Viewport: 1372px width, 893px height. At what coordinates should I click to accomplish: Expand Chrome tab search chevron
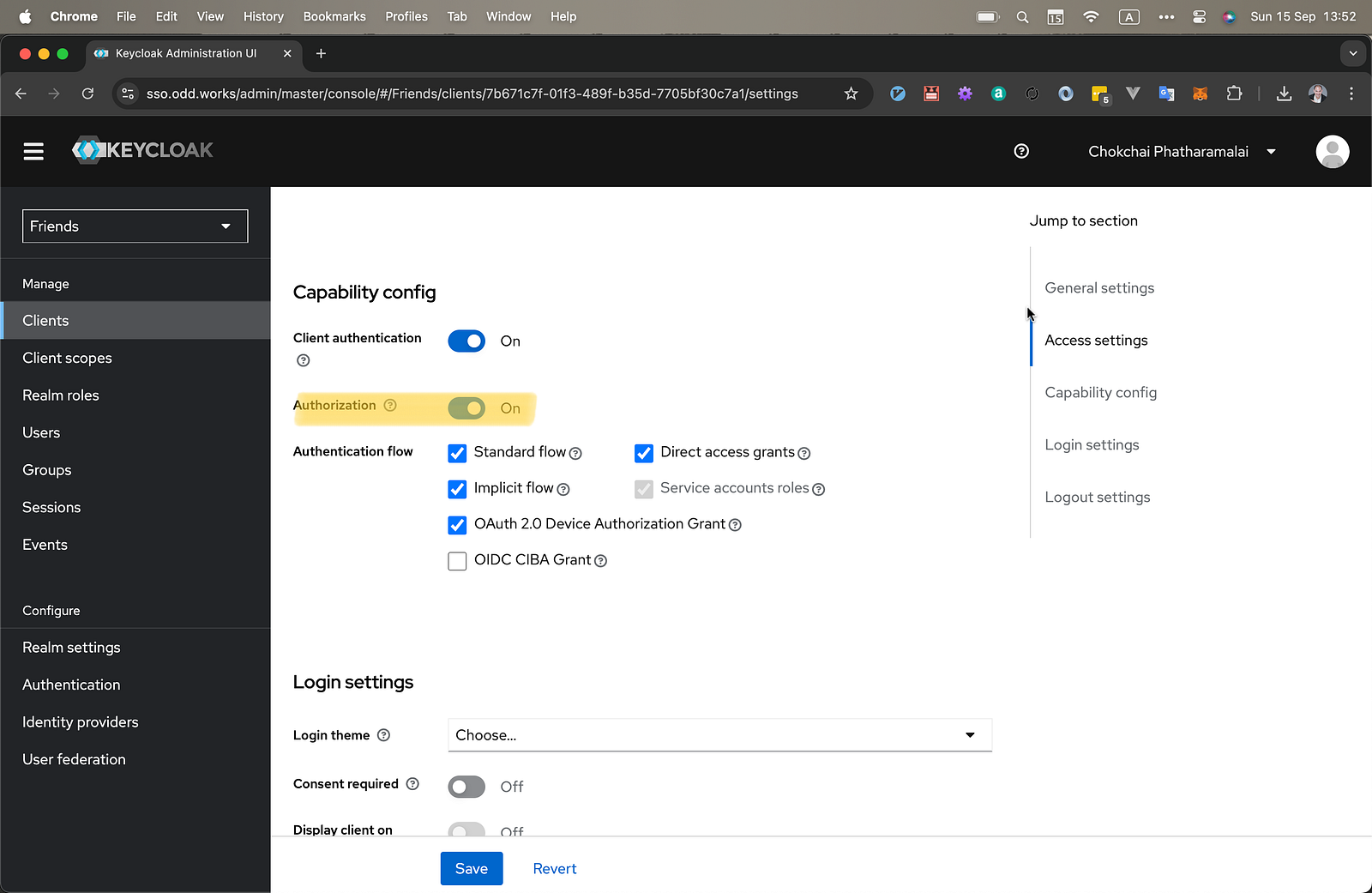pos(1353,53)
